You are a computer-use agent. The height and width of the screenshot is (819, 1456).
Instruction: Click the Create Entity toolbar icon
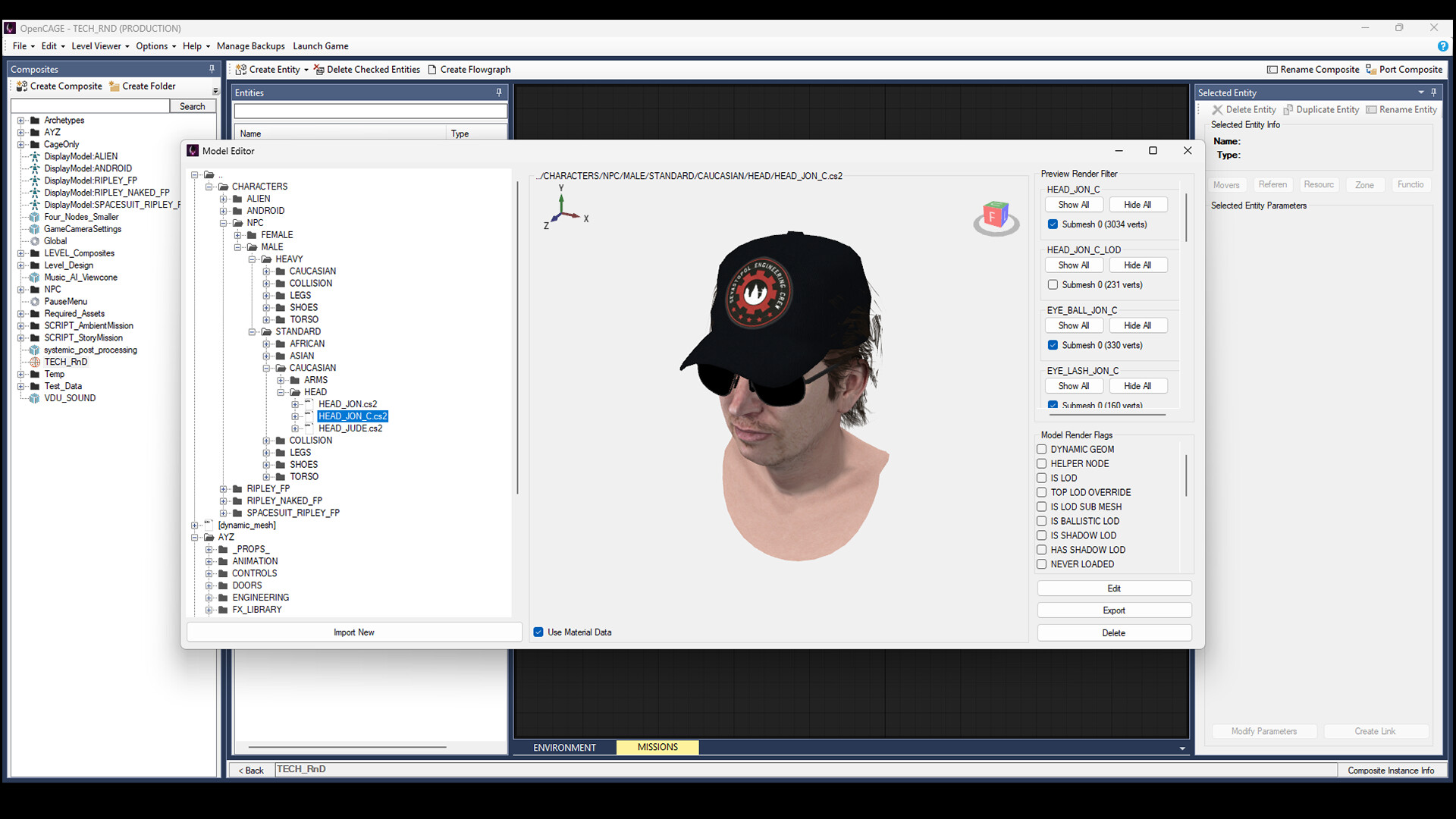[x=241, y=70]
